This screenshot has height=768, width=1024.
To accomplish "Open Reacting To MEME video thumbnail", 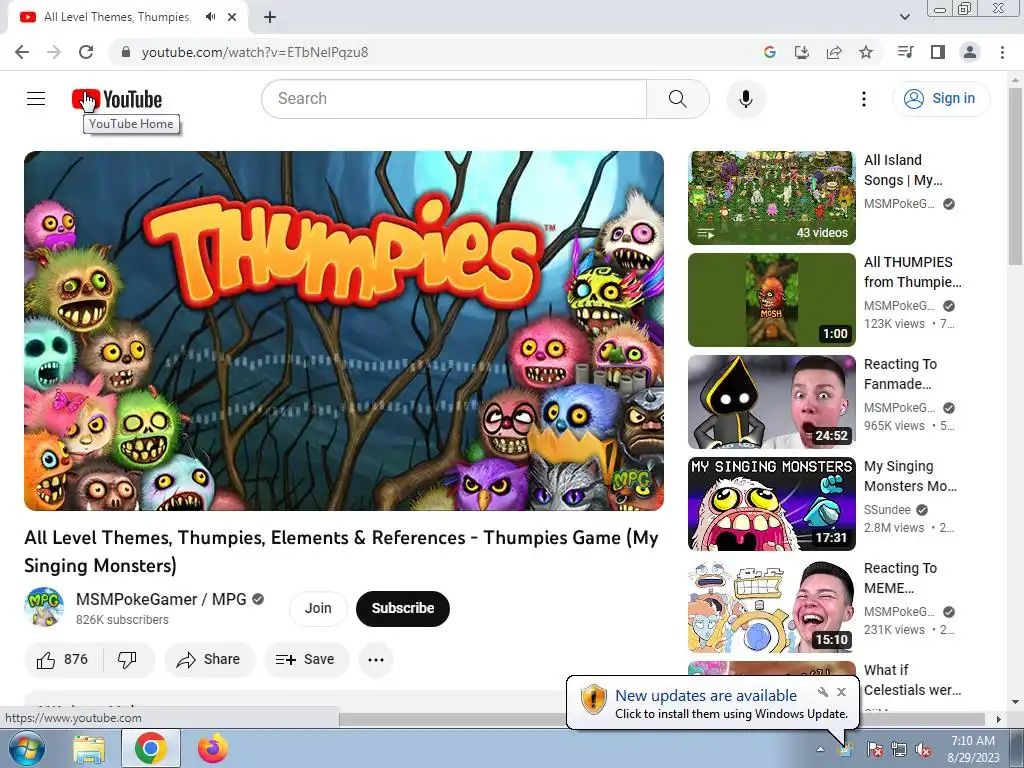I will [x=771, y=606].
